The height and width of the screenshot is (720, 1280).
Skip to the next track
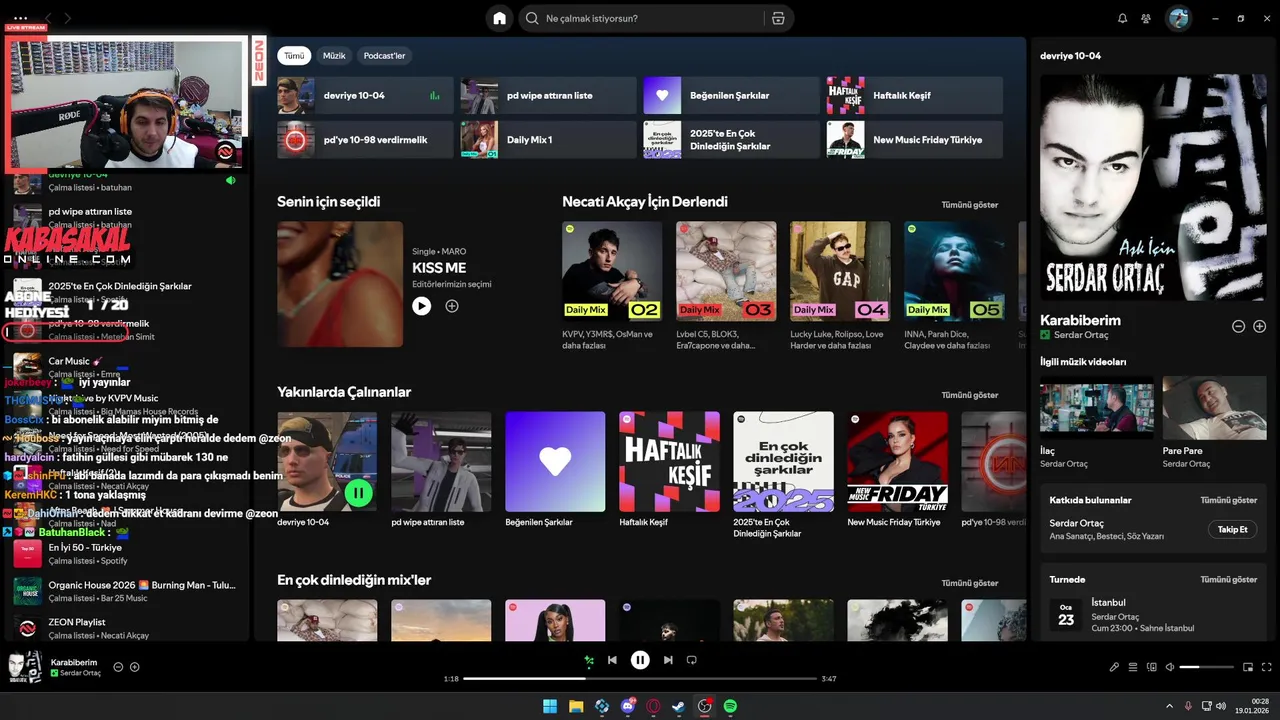pyautogui.click(x=668, y=660)
